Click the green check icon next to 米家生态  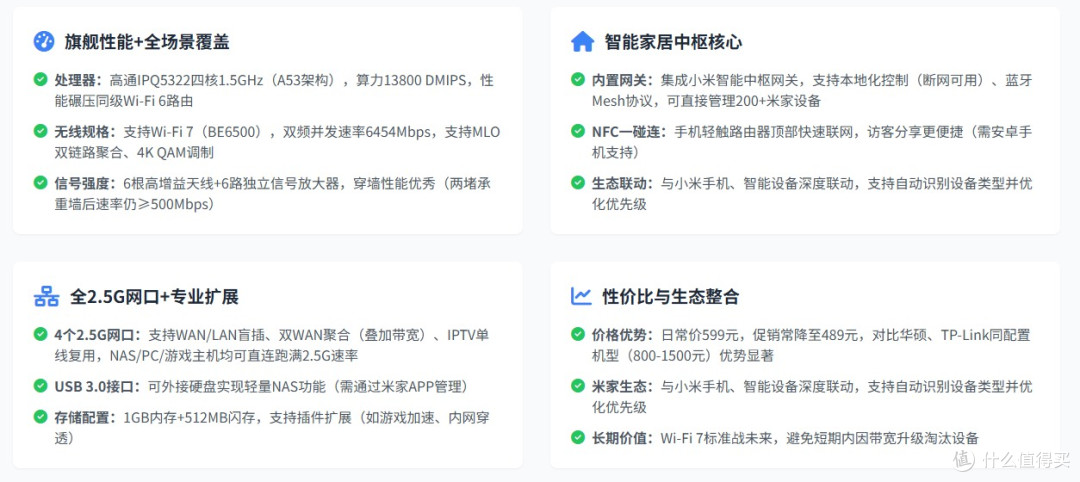pos(578,386)
